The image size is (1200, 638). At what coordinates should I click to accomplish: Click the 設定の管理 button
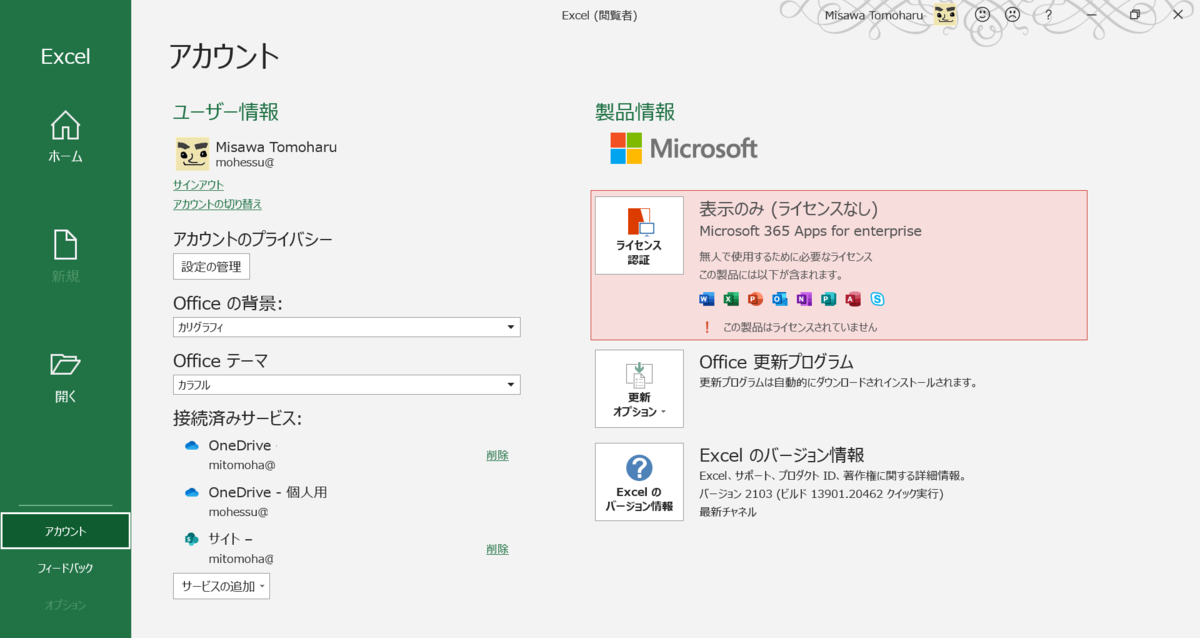[x=211, y=267]
